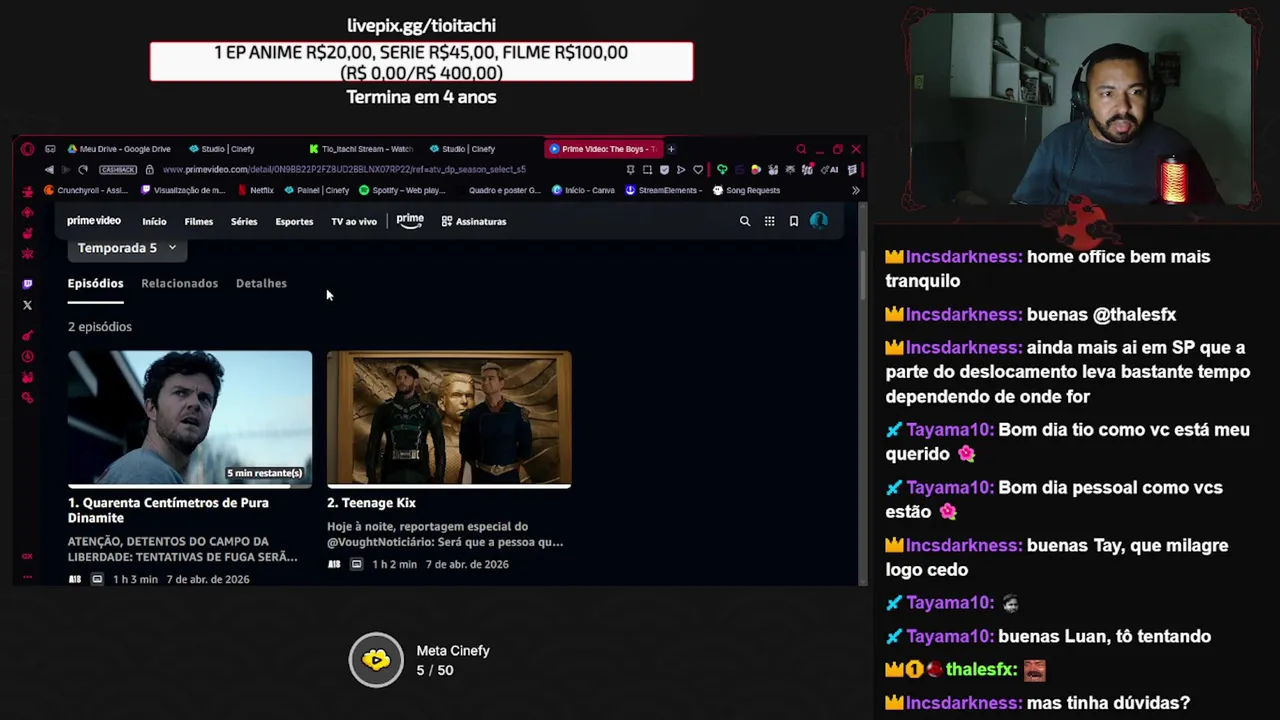The height and width of the screenshot is (720, 1280).
Task: Click the GX corner icon in the sidebar
Action: pos(27,556)
